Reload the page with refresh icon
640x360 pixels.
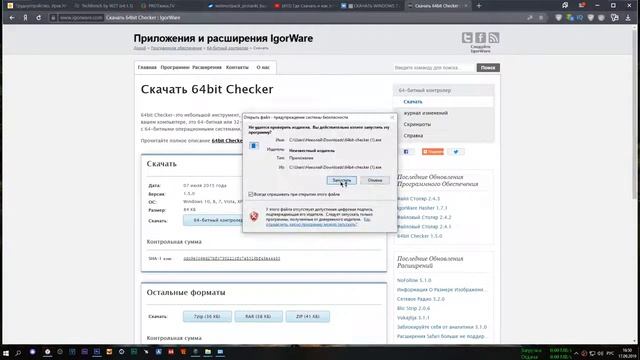[38, 18]
